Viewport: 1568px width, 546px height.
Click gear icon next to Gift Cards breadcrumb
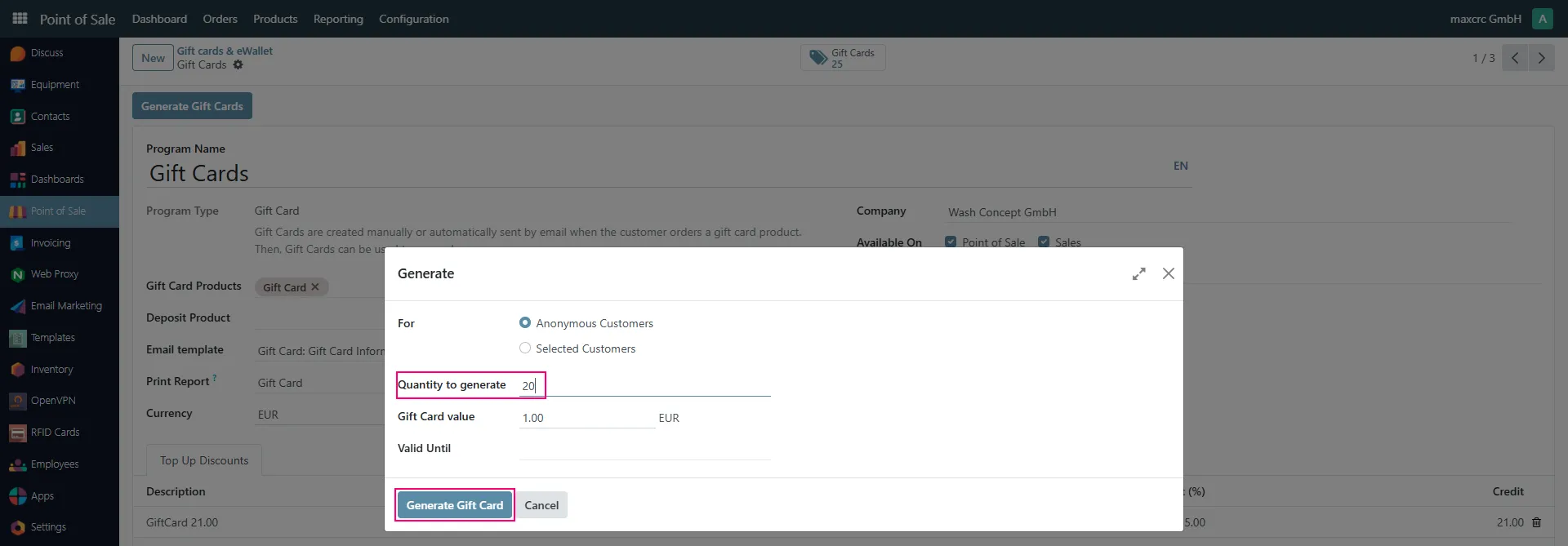pos(238,64)
